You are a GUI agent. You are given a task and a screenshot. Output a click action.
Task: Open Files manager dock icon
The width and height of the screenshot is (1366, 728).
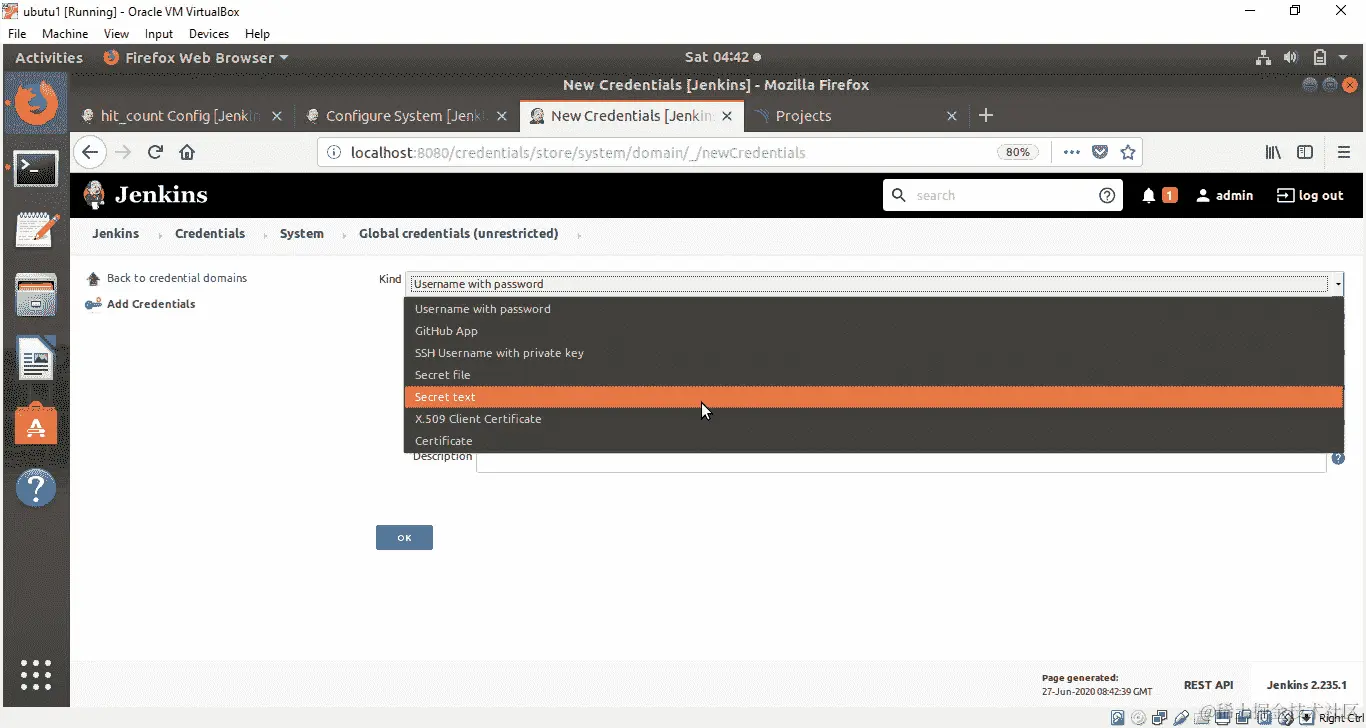click(x=36, y=296)
